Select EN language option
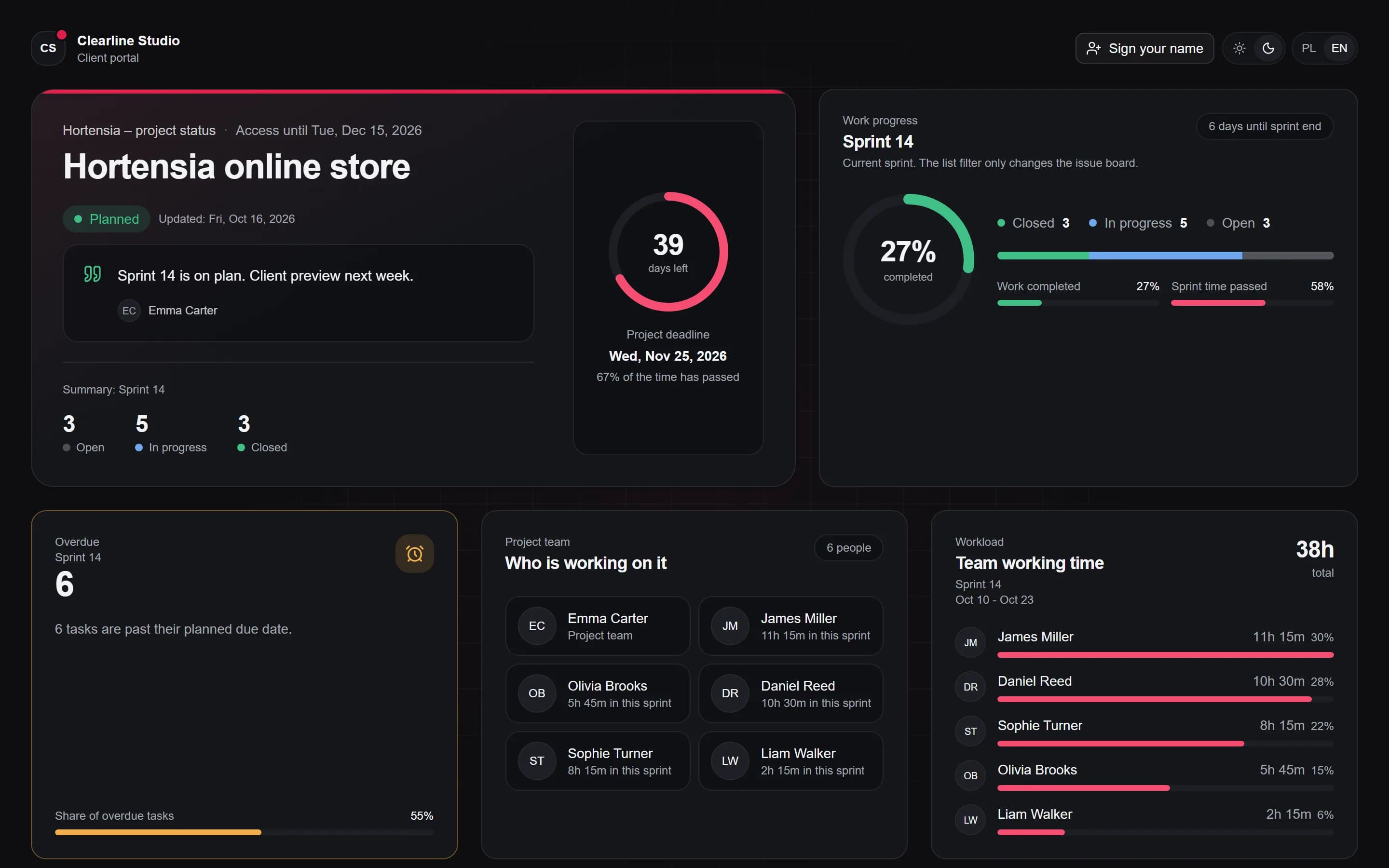Screen dimensions: 1389x868 [x=1338, y=48]
